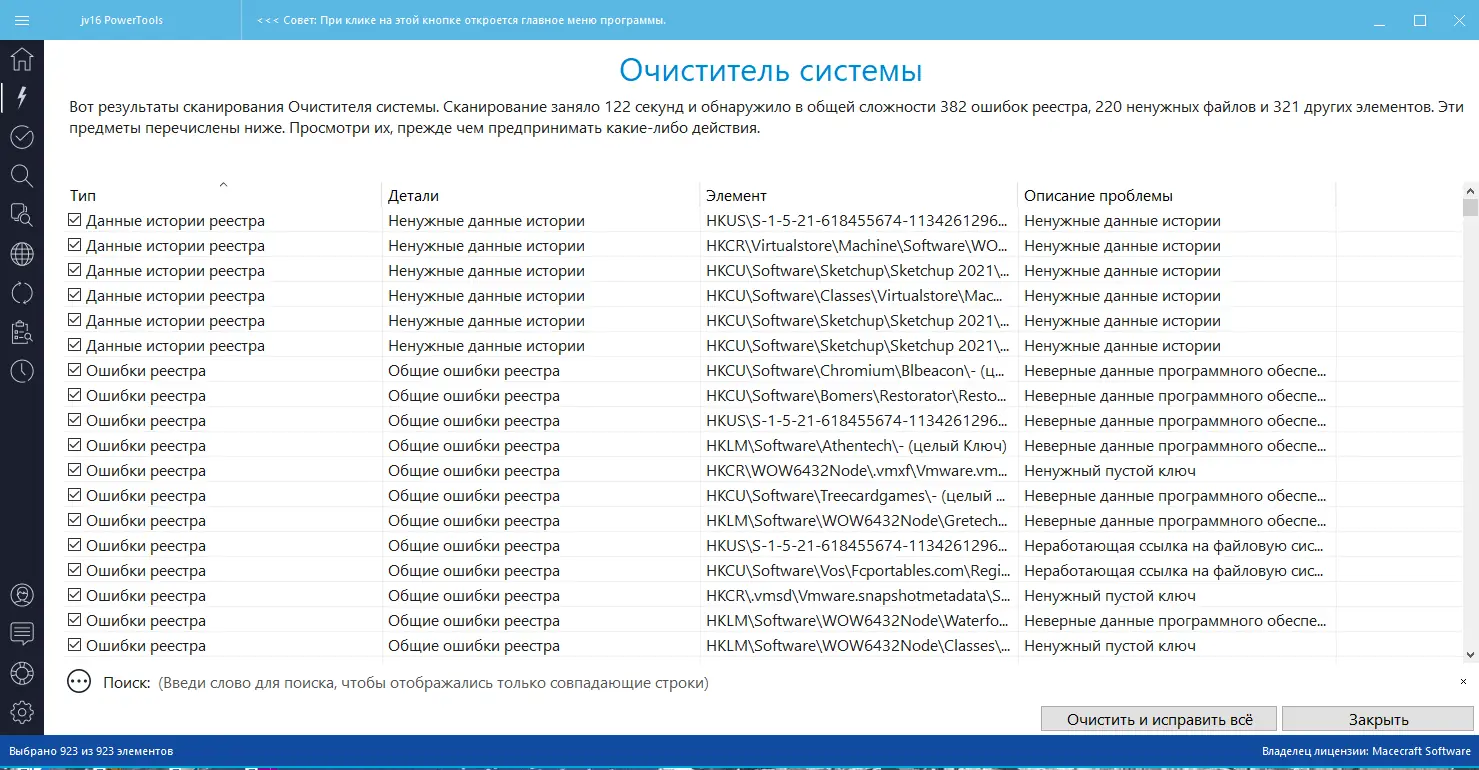Open the clock history sidebar icon
This screenshot has height=770, width=1479.
coord(22,371)
